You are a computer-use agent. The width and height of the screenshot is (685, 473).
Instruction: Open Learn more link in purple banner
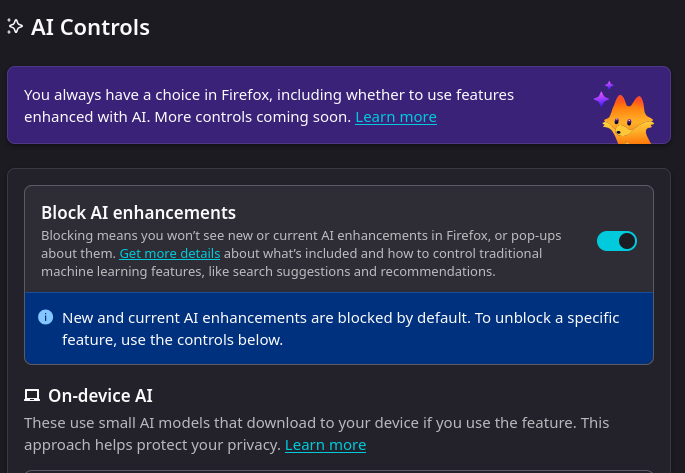point(395,117)
